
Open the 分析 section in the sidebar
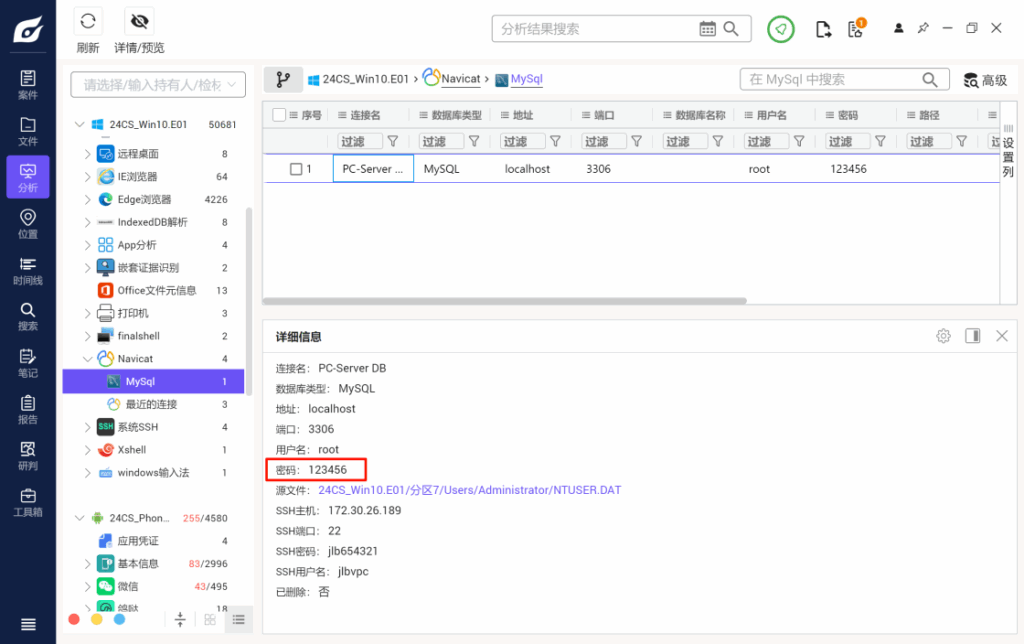28,178
